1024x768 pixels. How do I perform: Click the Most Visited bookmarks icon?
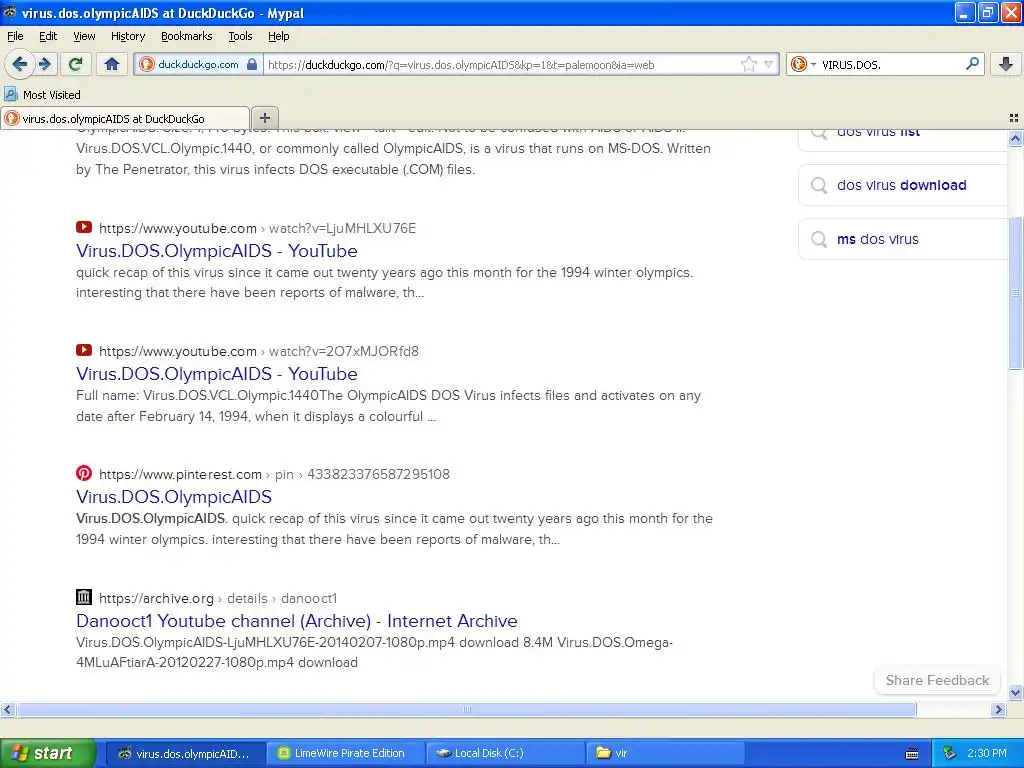[x=11, y=94]
